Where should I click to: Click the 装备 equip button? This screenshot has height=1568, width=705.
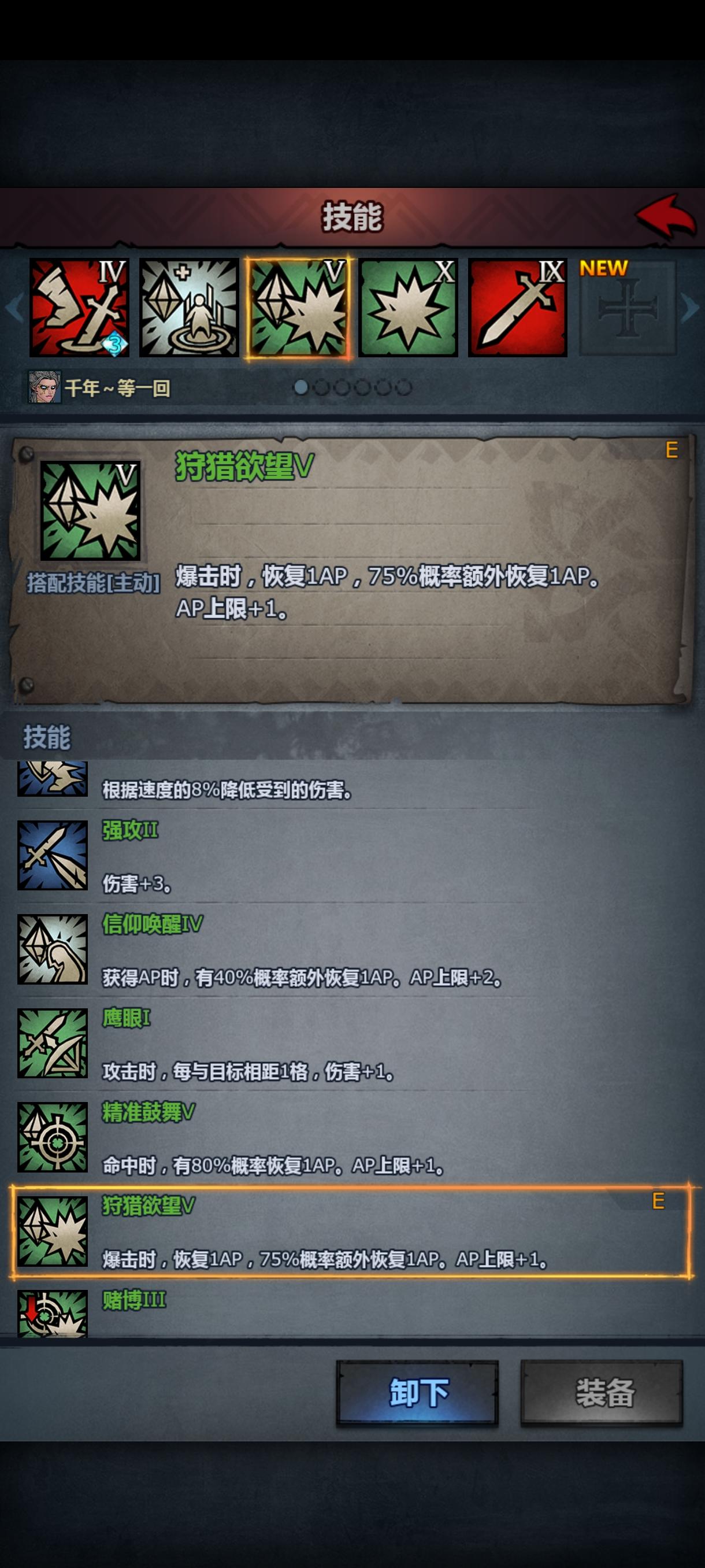tap(602, 1393)
